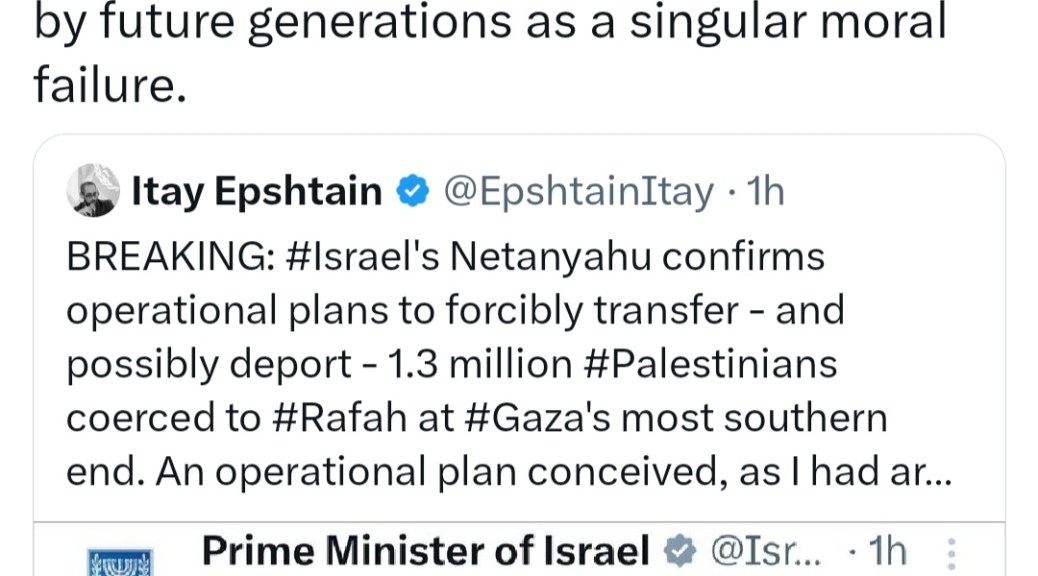The image size is (1038, 576).
Task: Visit the @EpshtainItay handle
Action: [577, 191]
